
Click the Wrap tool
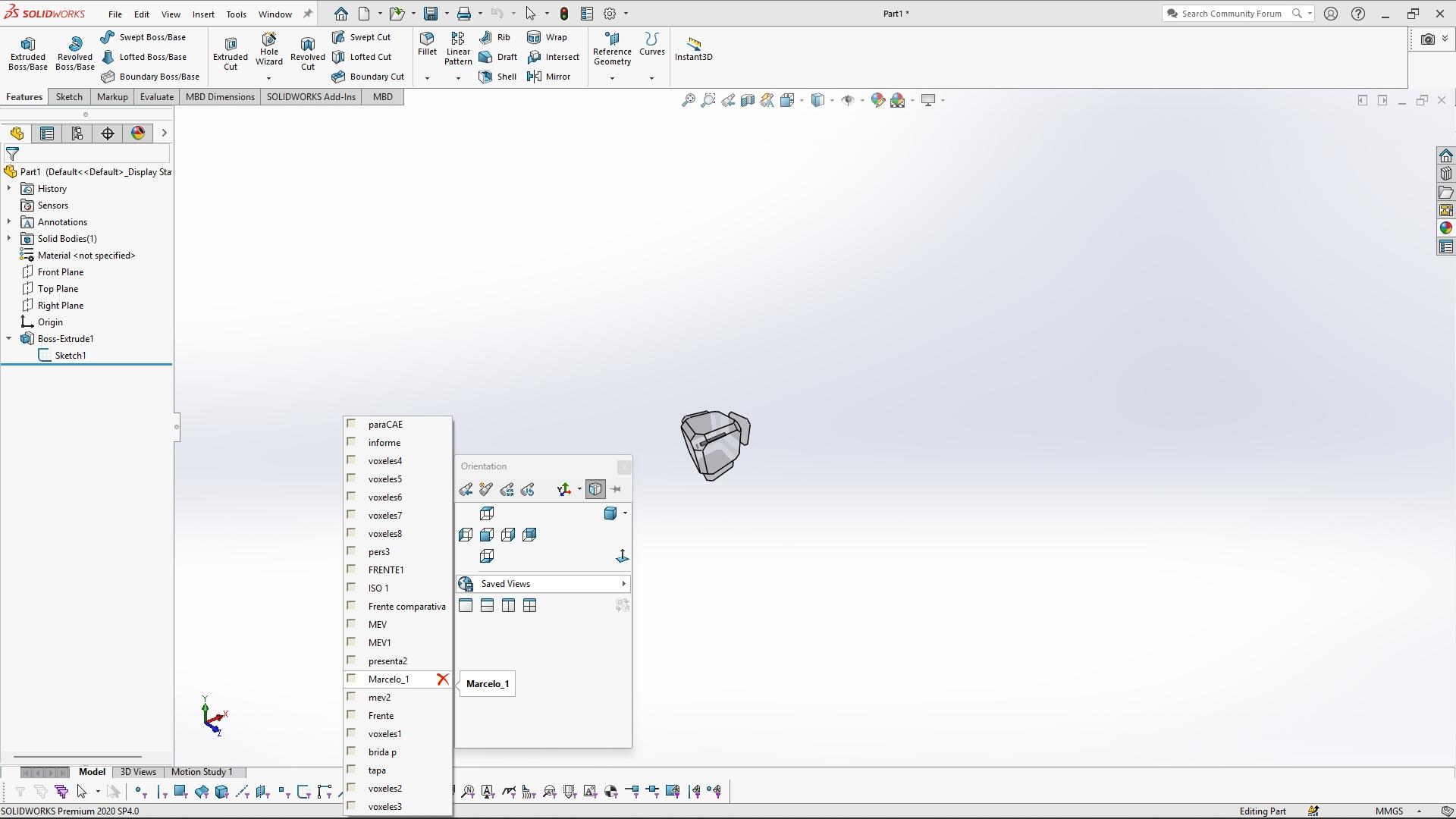click(x=547, y=37)
